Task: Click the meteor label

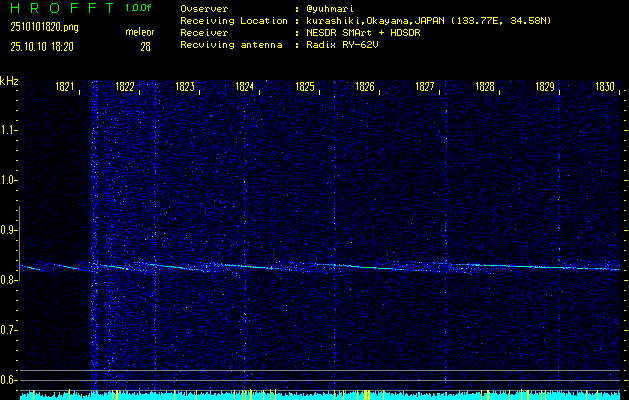Action: (x=139, y=32)
